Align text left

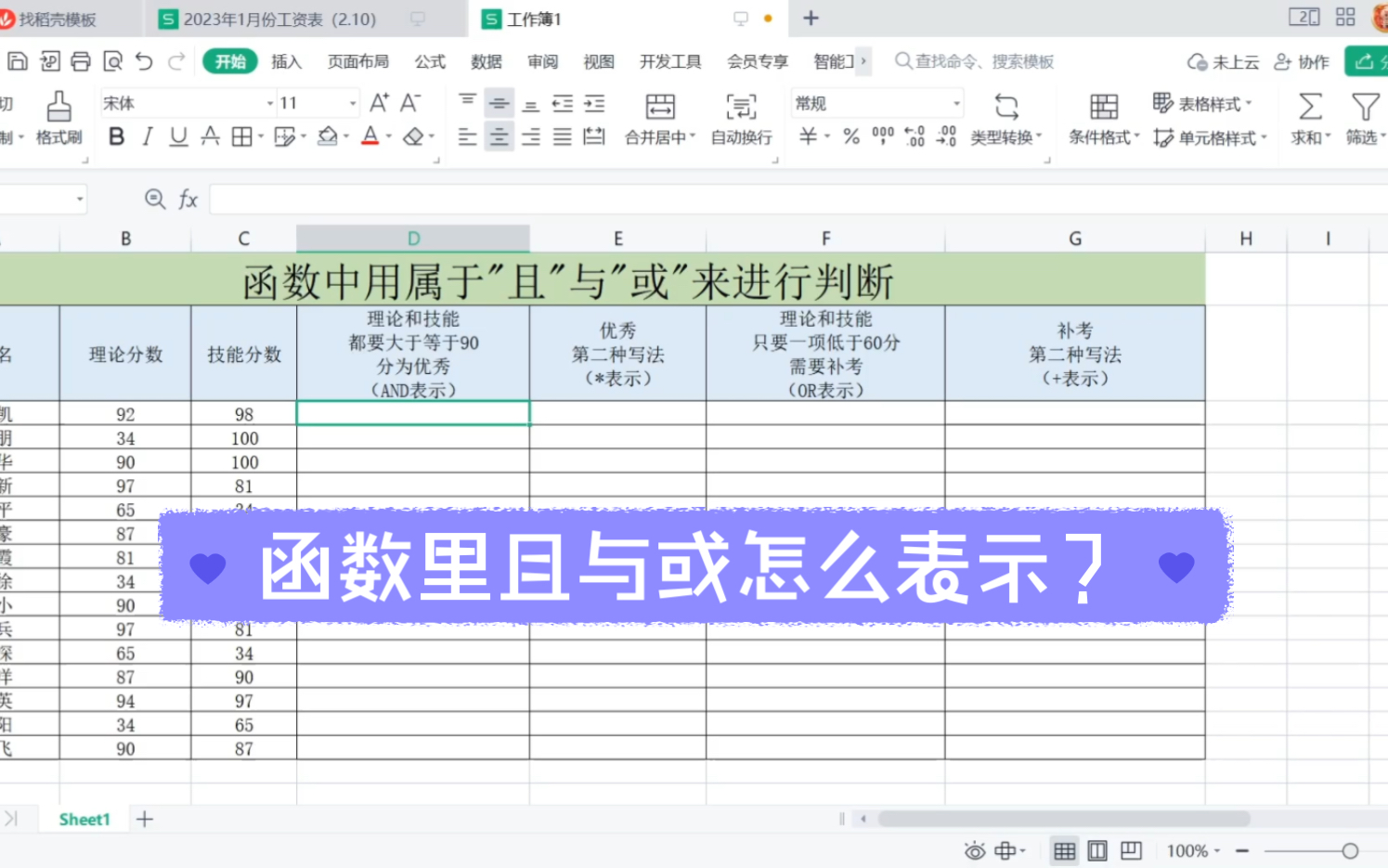tap(467, 137)
